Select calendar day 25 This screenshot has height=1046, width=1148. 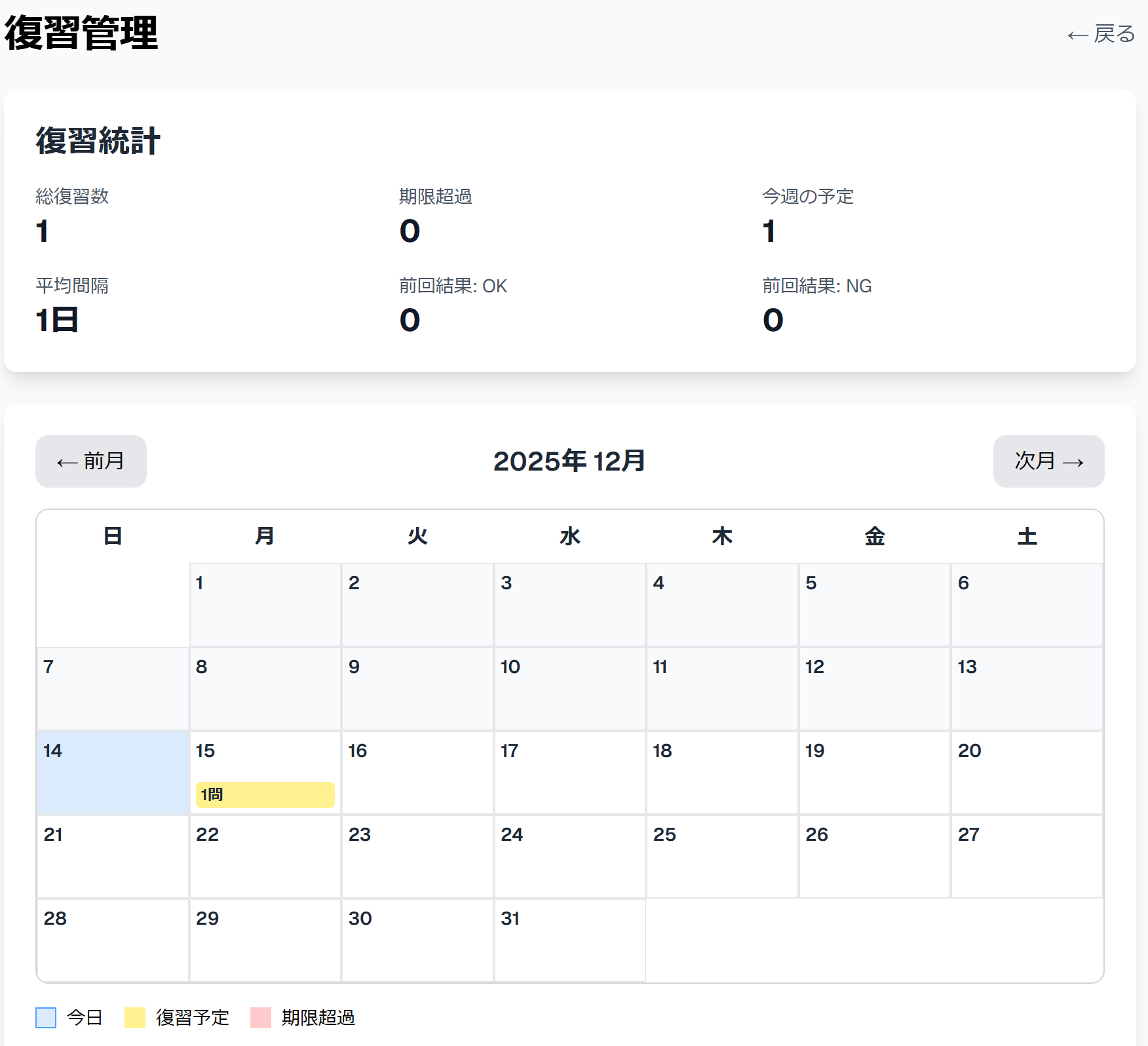pyautogui.click(x=722, y=857)
